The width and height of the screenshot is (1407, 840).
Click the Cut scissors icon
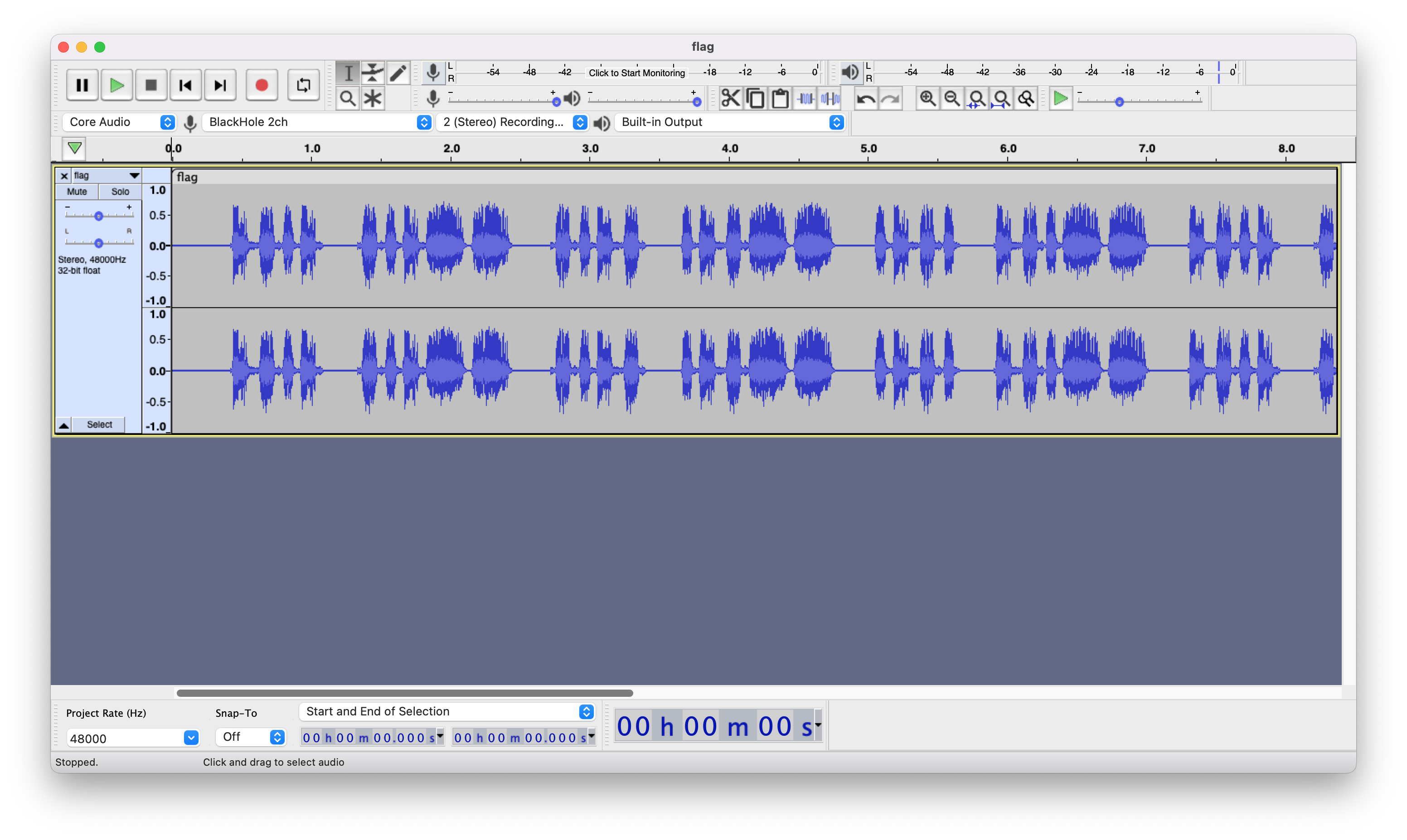coord(730,98)
